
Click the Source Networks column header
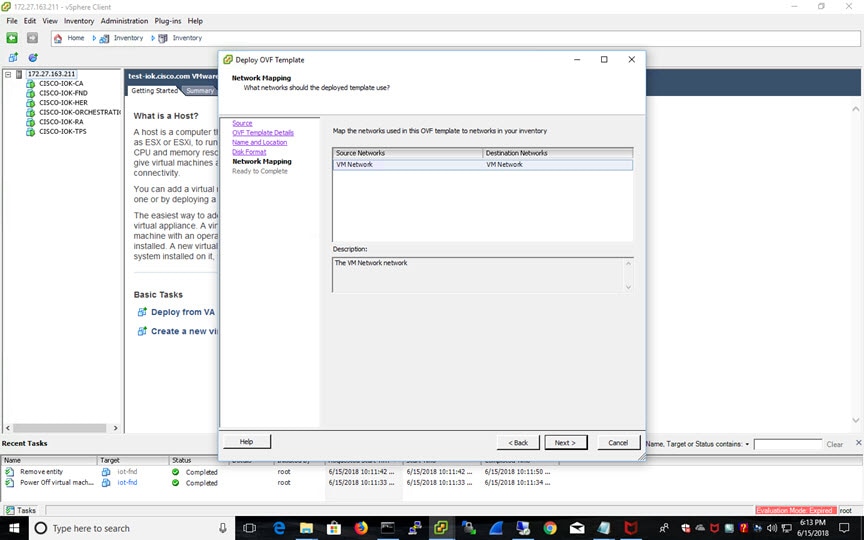(408, 153)
